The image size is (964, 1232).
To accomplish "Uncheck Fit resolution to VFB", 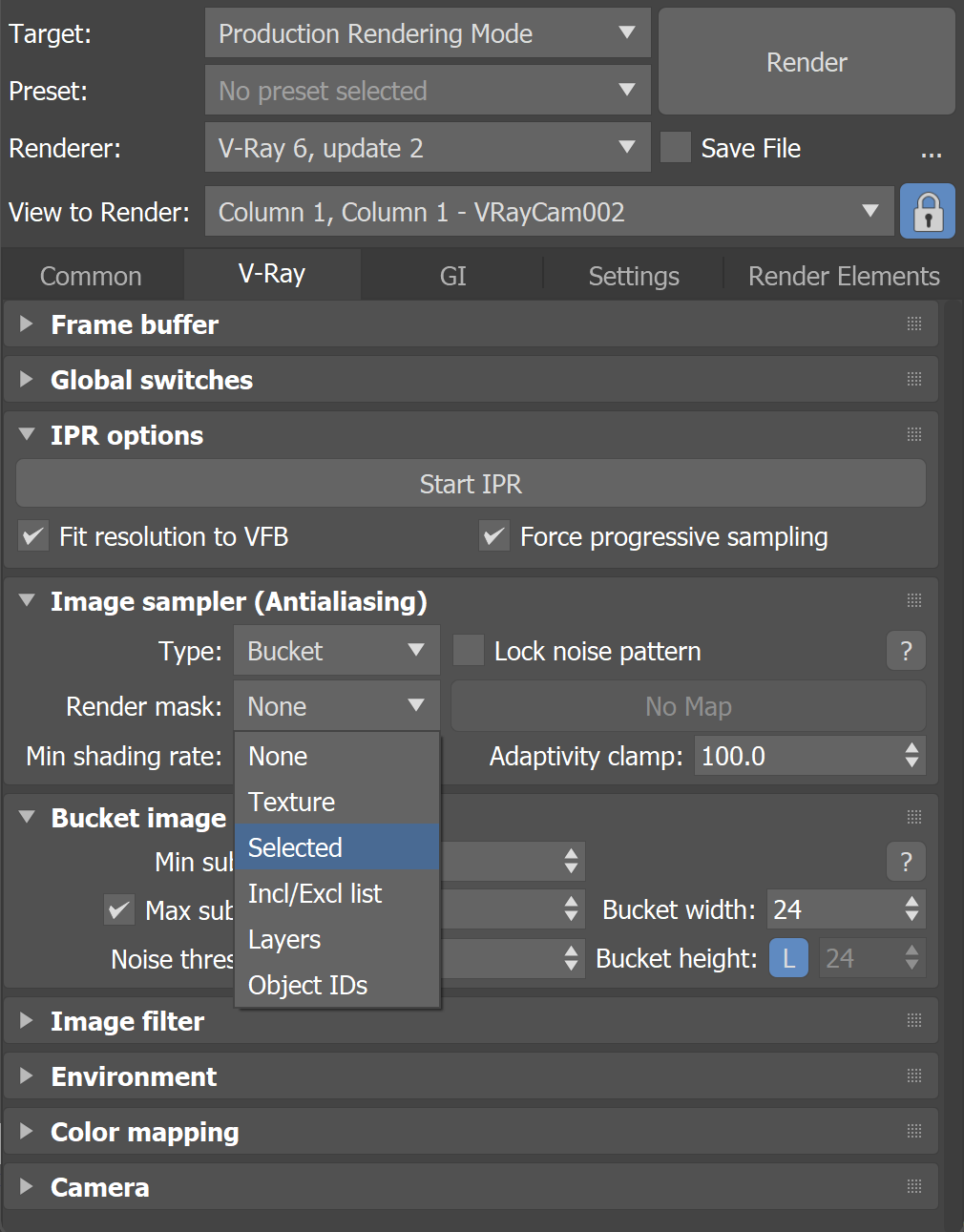I will [32, 536].
